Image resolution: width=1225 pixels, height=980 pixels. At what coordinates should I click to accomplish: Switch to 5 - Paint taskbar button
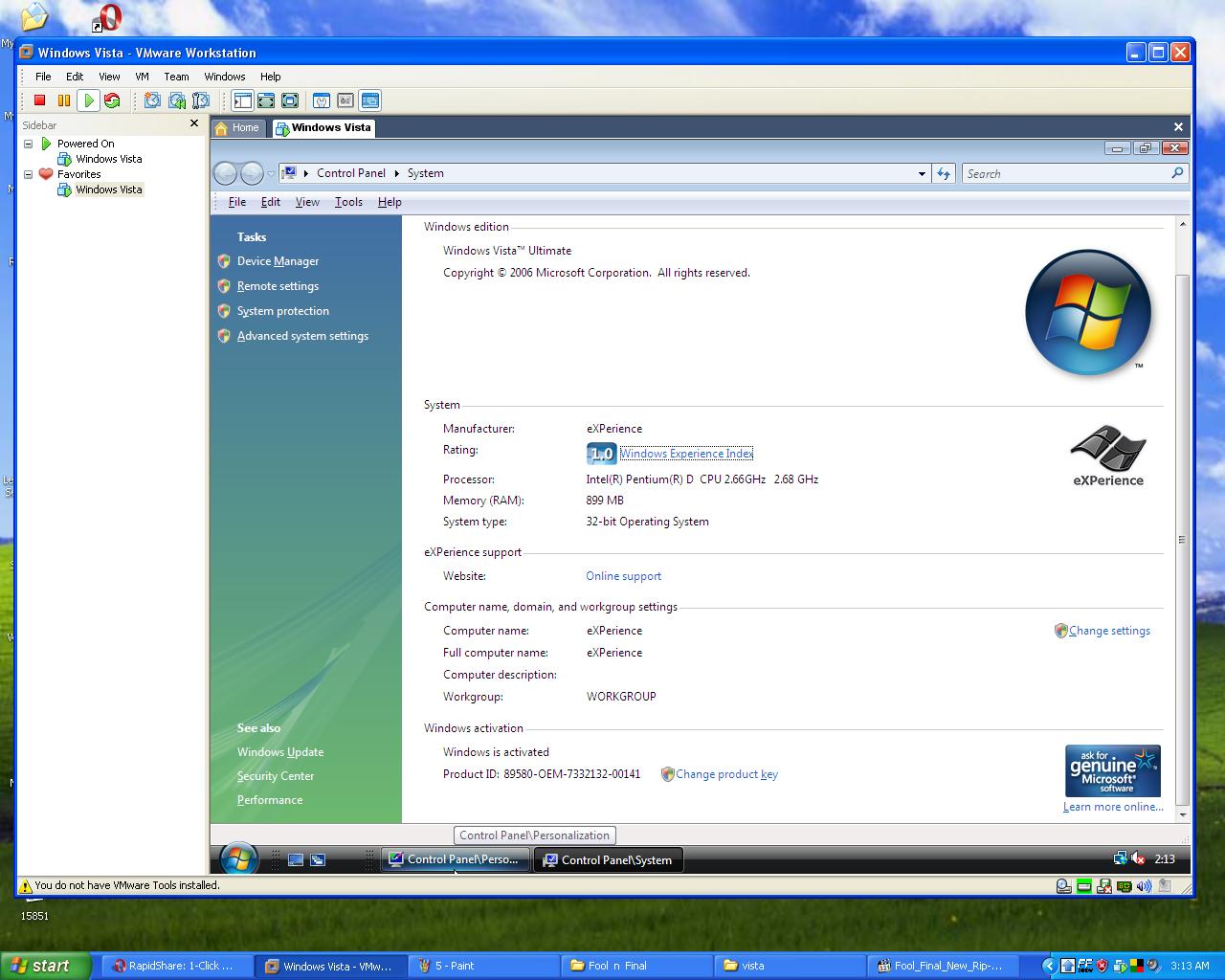(x=483, y=966)
